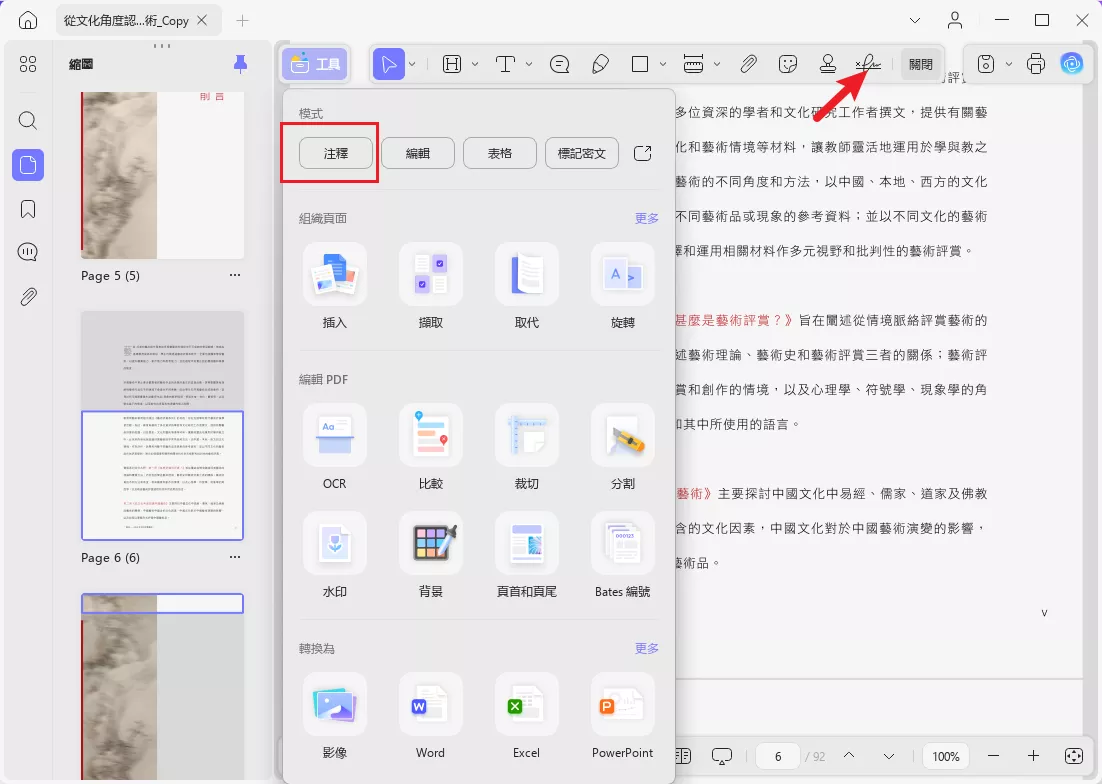Convert to Word
The width and height of the screenshot is (1102, 784).
point(431,717)
